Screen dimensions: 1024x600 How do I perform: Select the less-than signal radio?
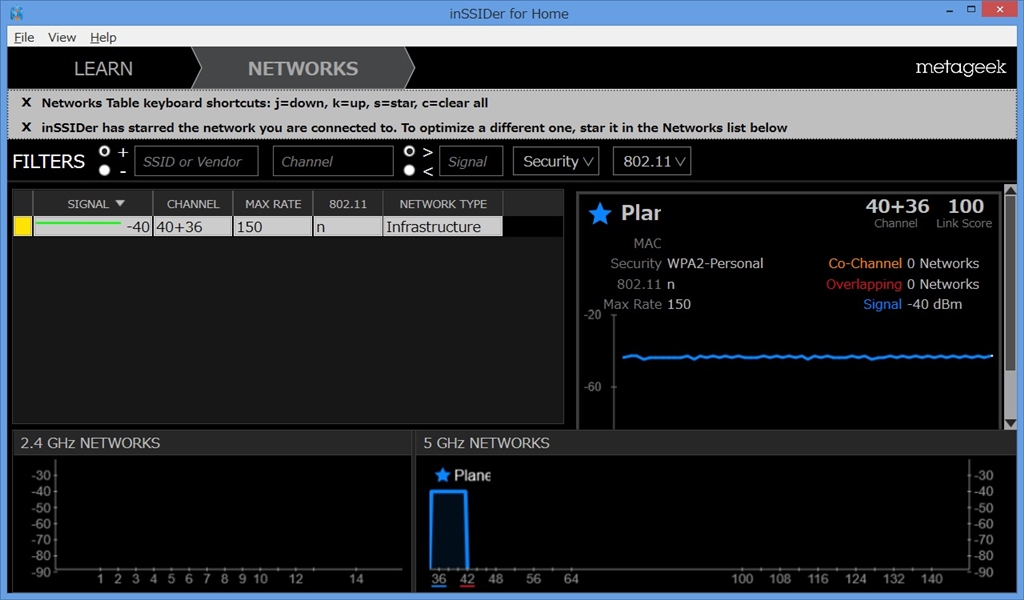409,170
